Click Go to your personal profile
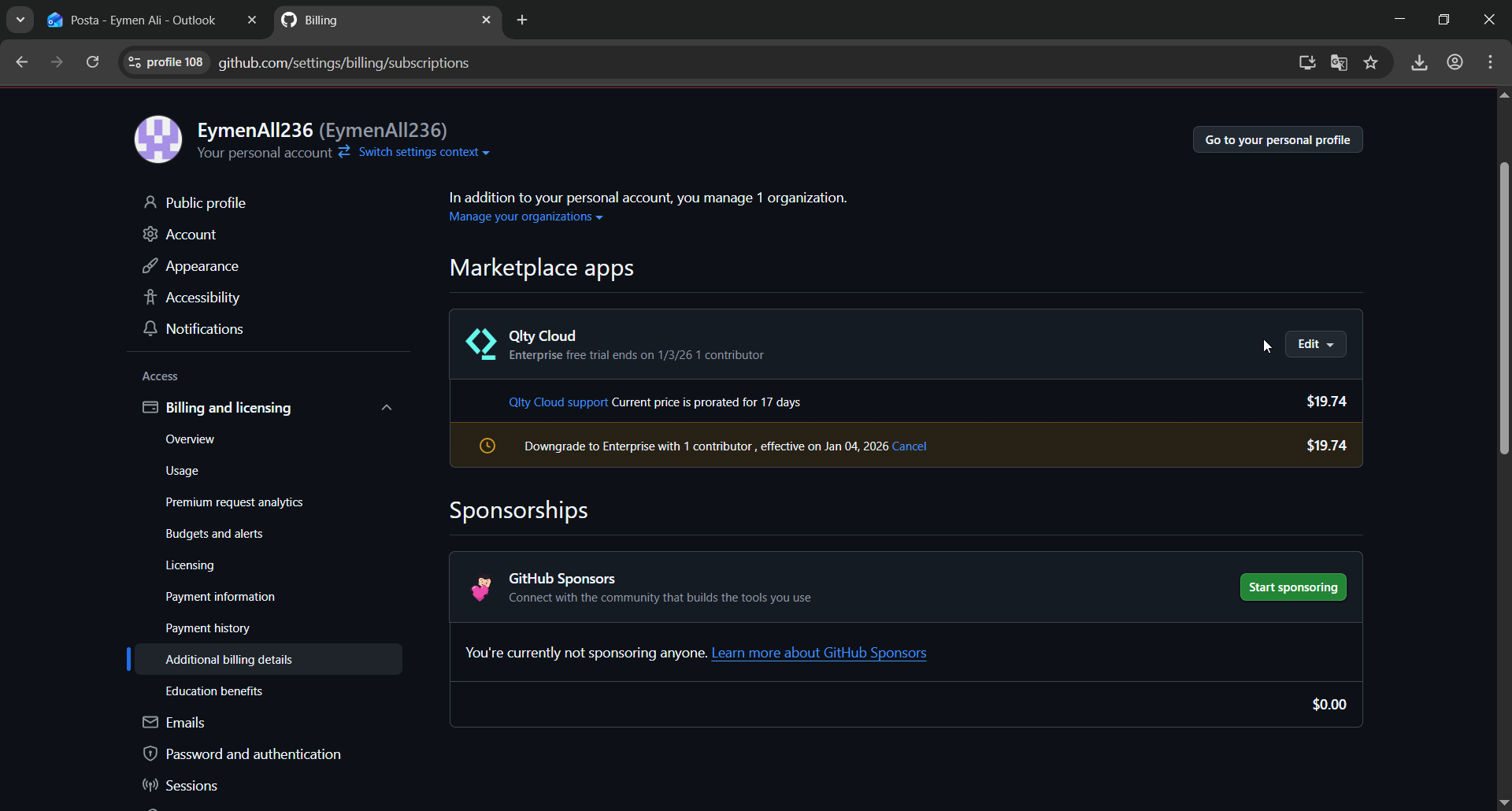This screenshot has height=811, width=1512. pyautogui.click(x=1277, y=139)
